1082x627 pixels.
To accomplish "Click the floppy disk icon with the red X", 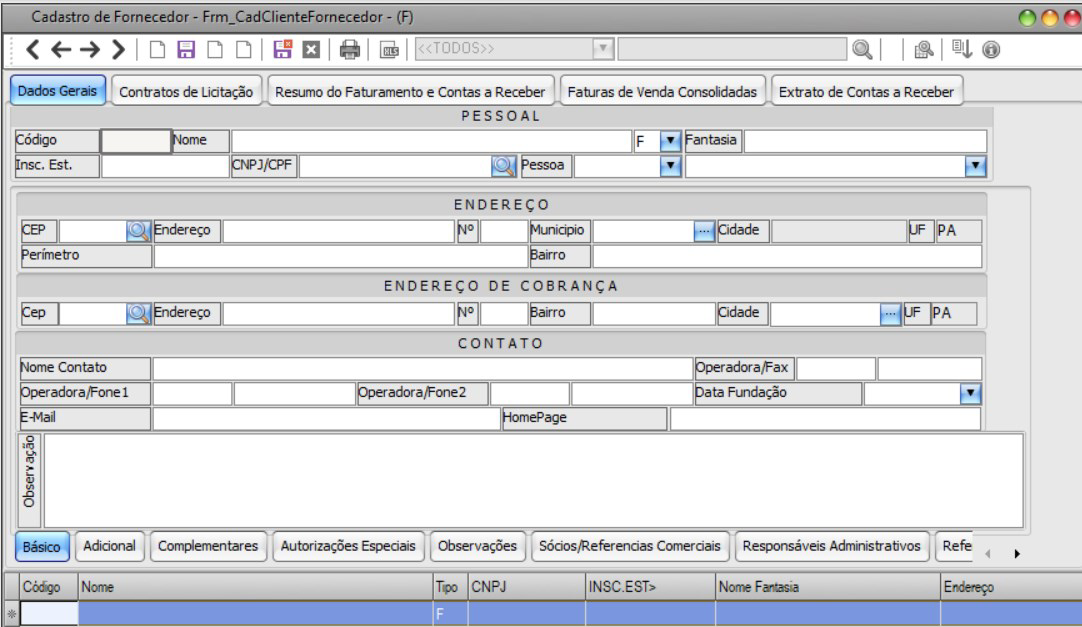I will (x=282, y=49).
